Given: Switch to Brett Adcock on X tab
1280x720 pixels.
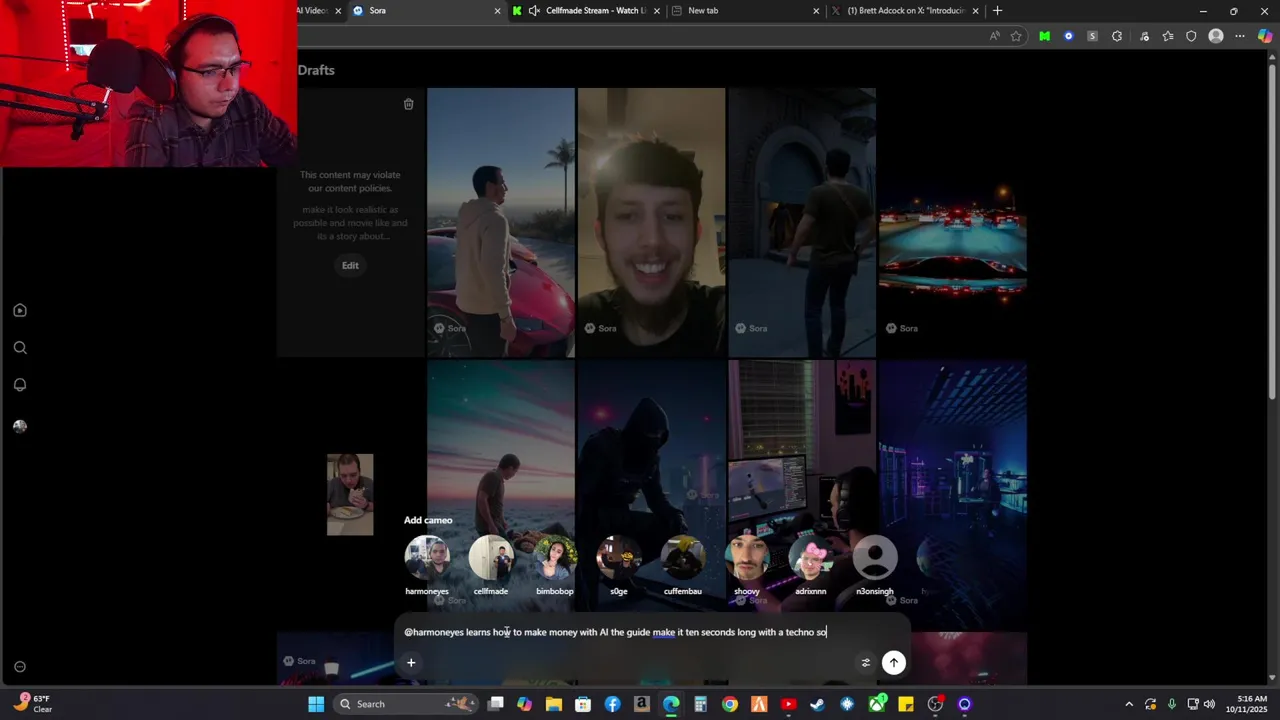Looking at the screenshot, I should 906,11.
